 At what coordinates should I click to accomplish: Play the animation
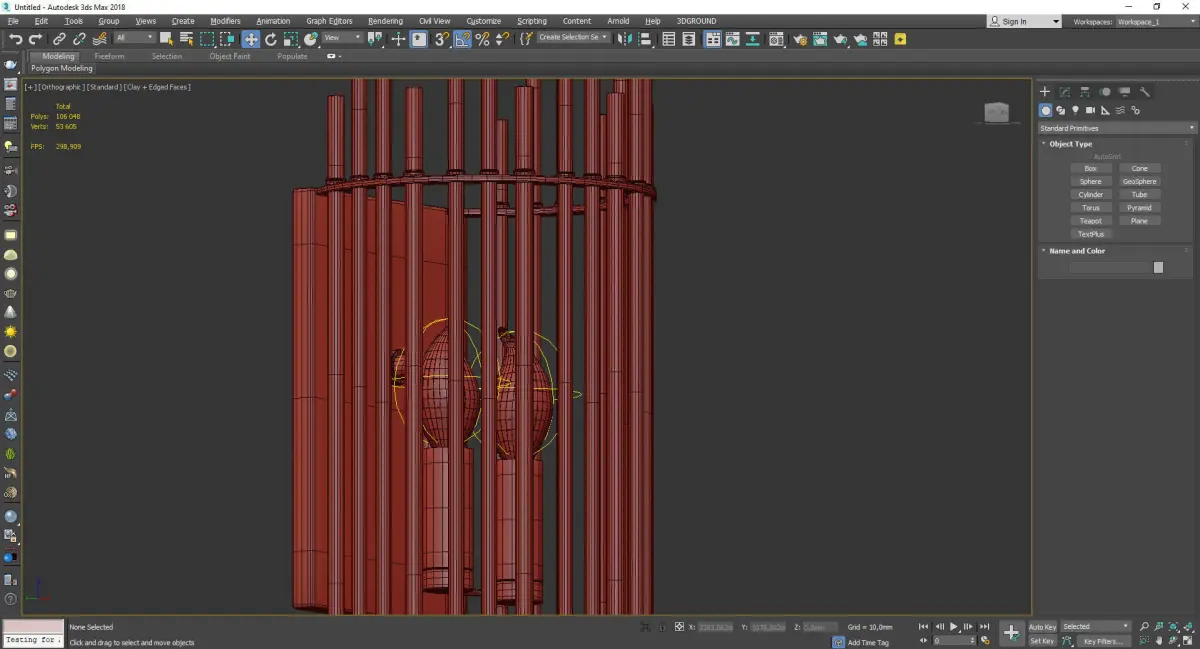[954, 627]
